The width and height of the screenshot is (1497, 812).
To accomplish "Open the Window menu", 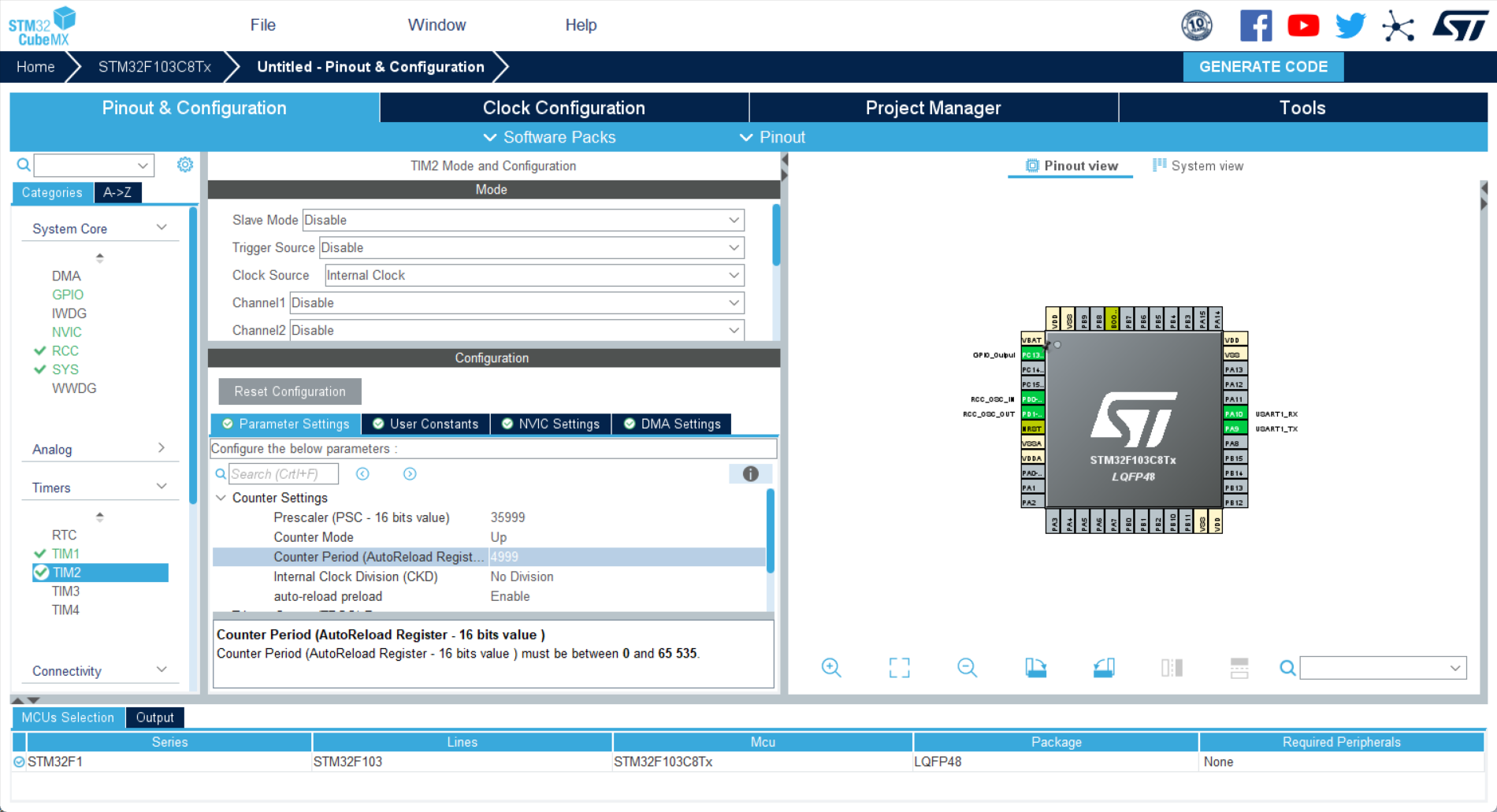I will pos(437,25).
